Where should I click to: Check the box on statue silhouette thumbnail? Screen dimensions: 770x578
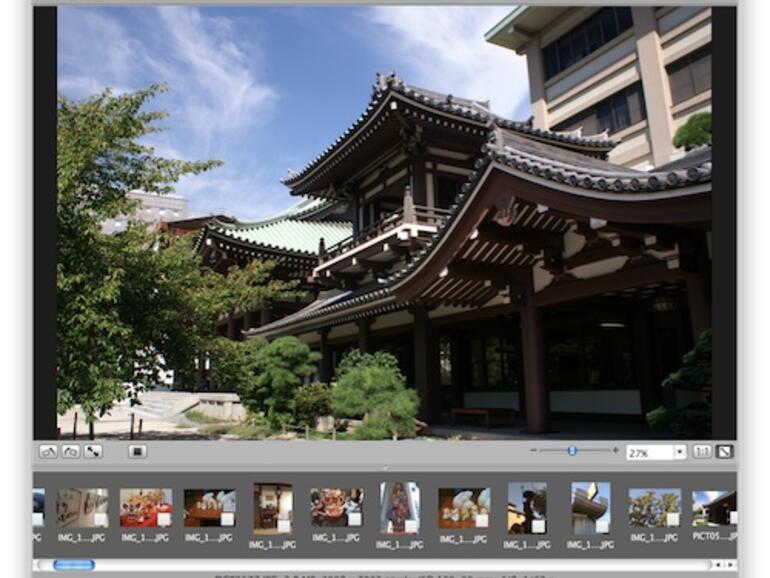538,526
